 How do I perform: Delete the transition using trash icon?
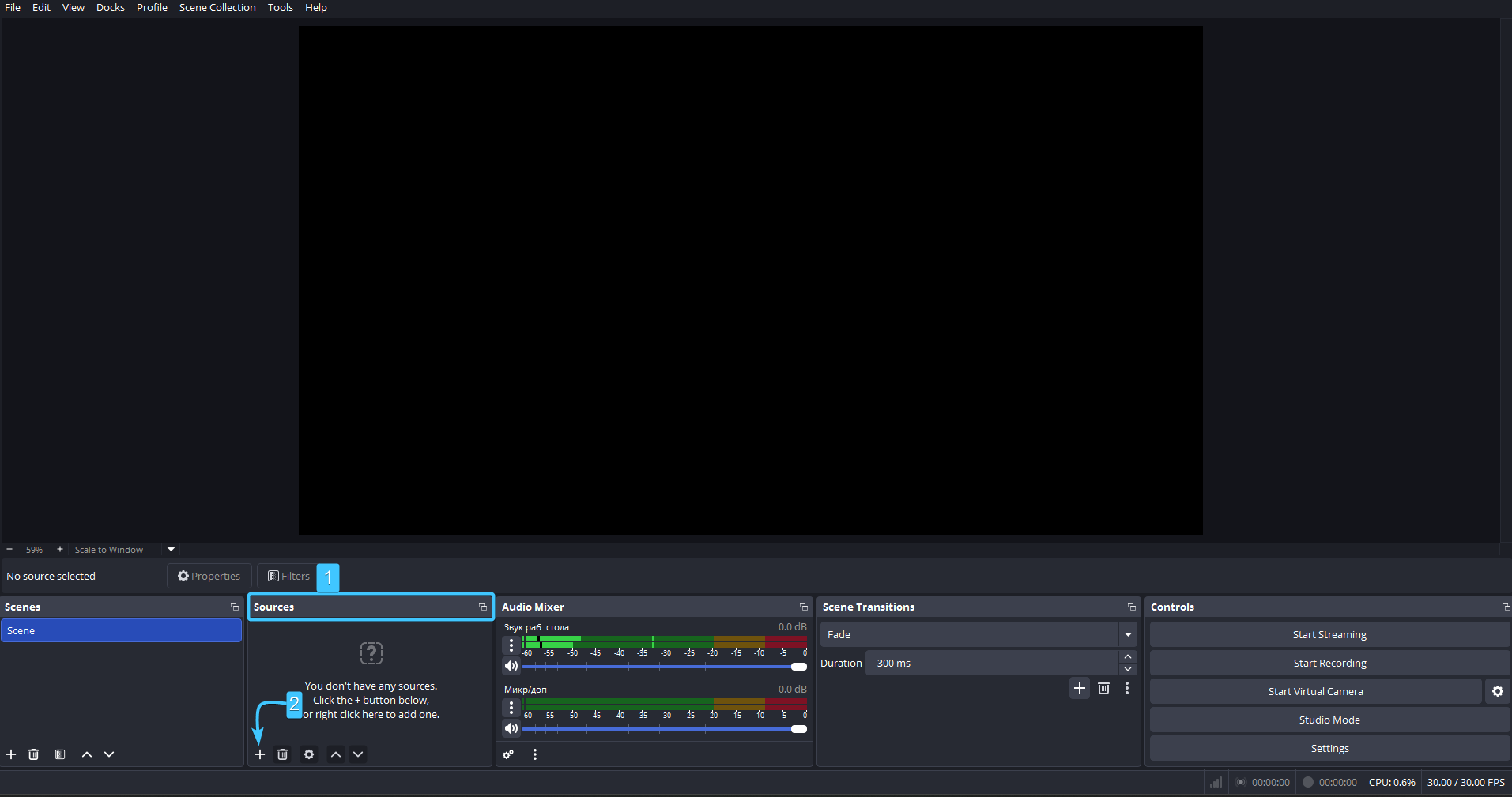coord(1103,688)
